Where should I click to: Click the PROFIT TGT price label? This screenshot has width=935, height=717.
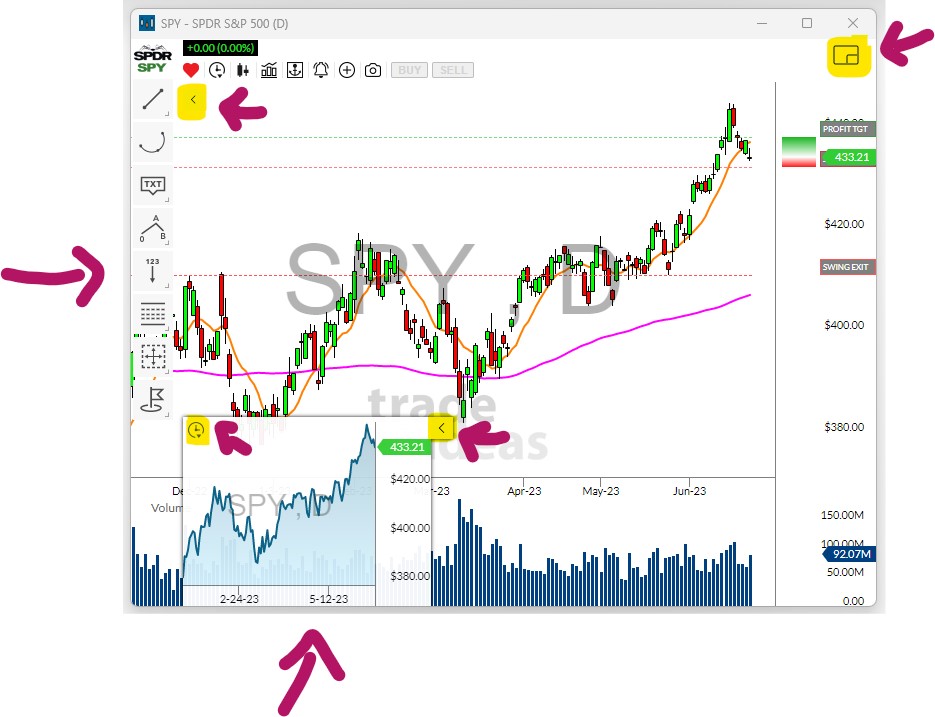pyautogui.click(x=848, y=129)
